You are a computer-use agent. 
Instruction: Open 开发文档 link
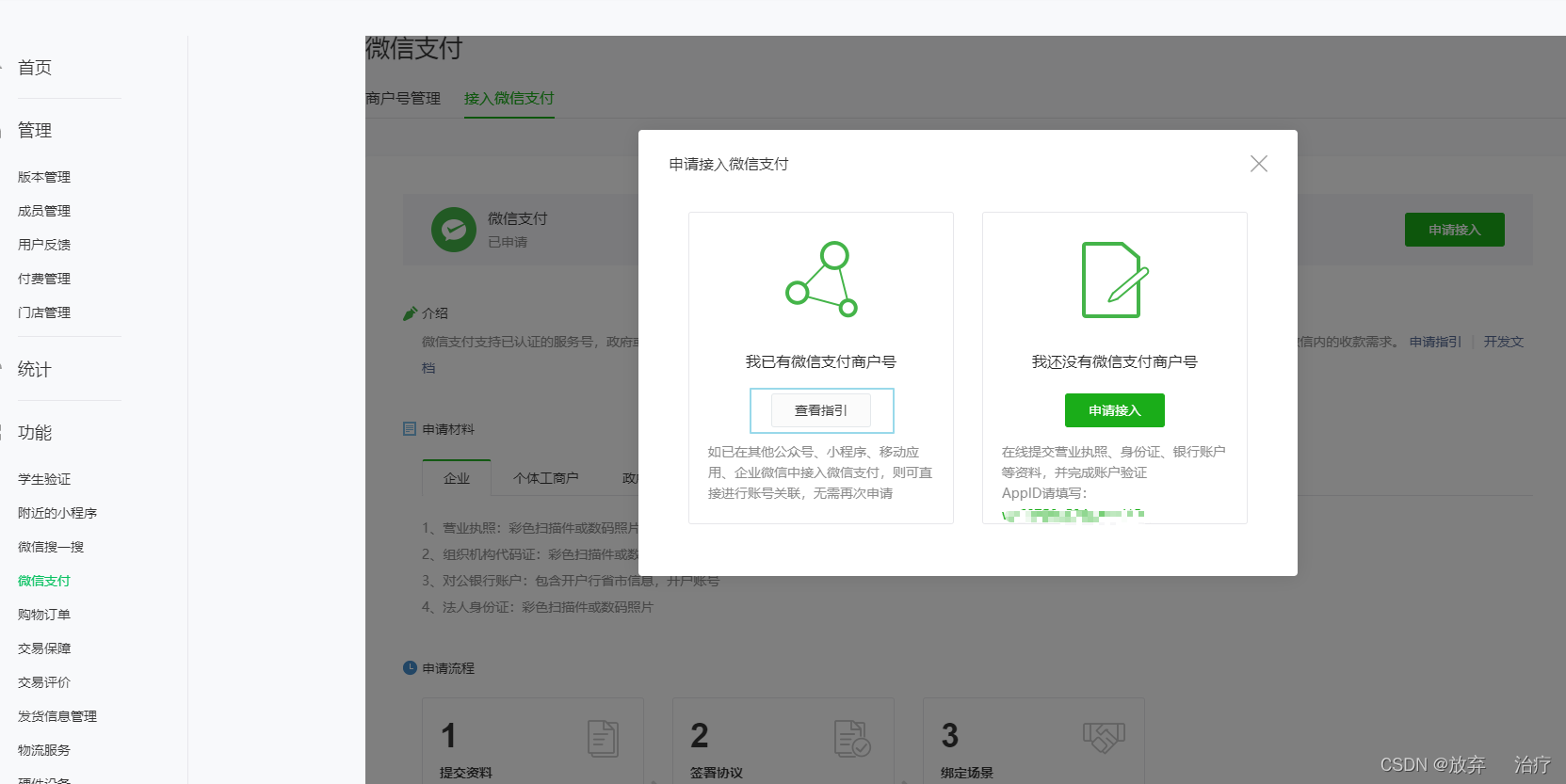(1504, 342)
